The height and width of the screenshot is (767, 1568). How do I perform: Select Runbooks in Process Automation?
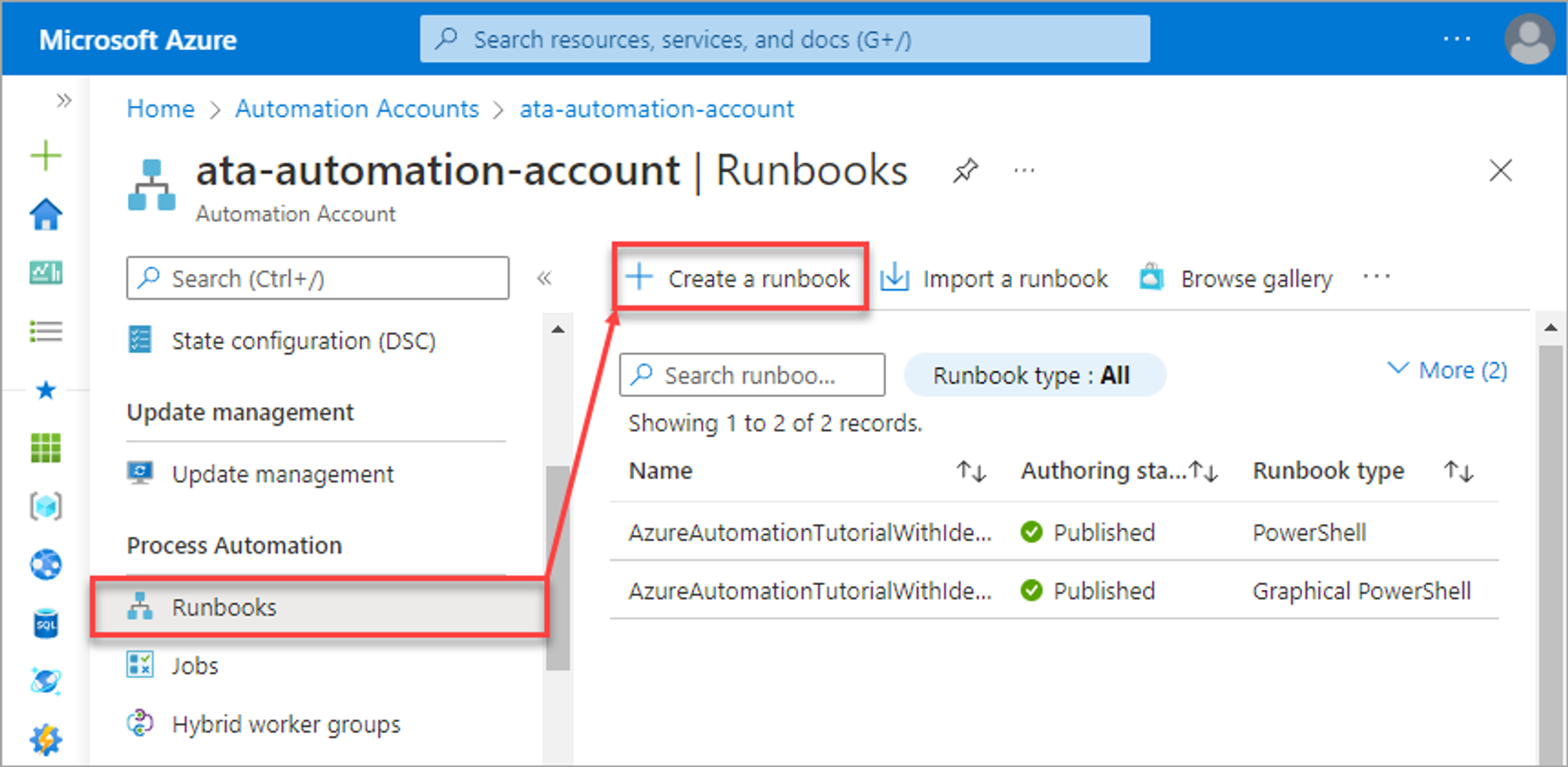(319, 607)
